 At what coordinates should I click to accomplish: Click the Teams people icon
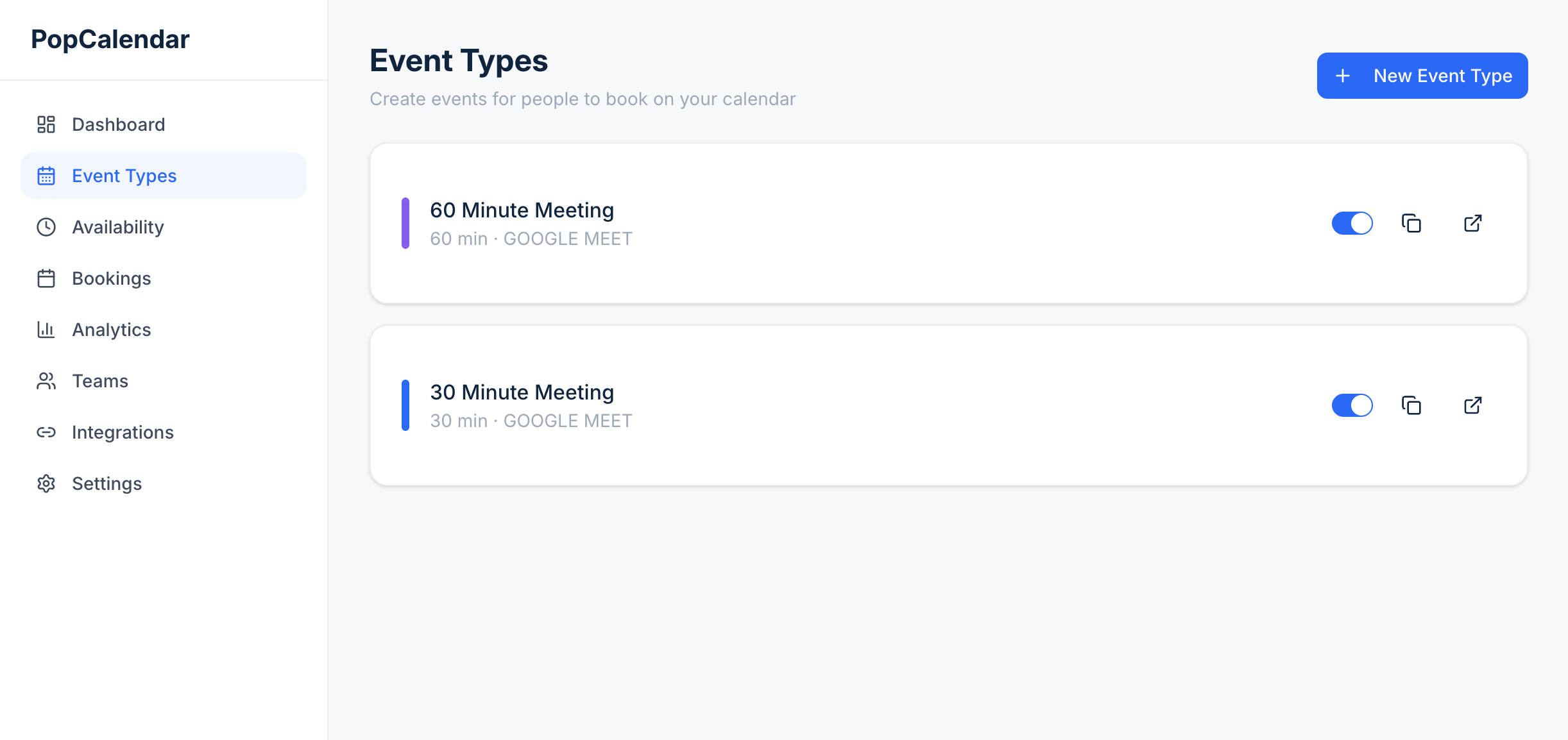click(x=46, y=381)
